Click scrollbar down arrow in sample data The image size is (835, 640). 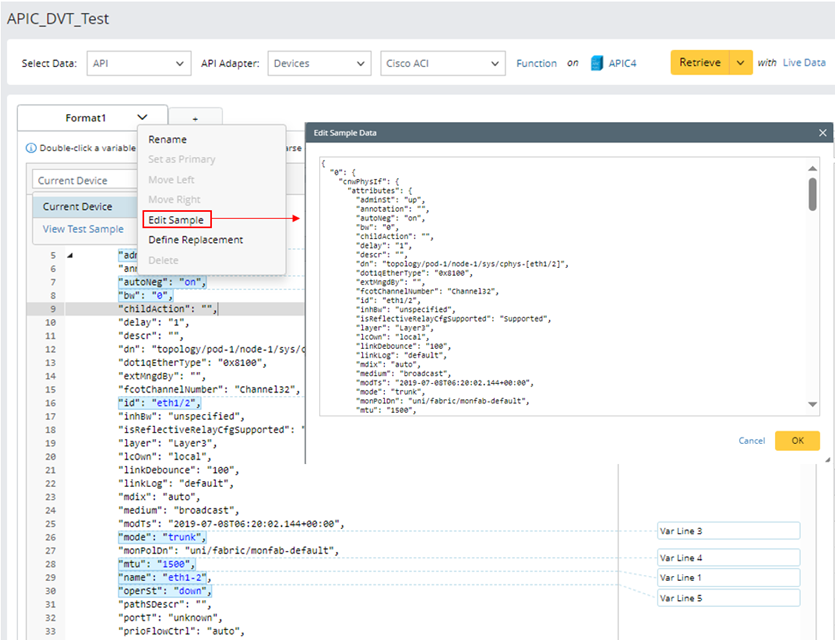click(x=812, y=403)
